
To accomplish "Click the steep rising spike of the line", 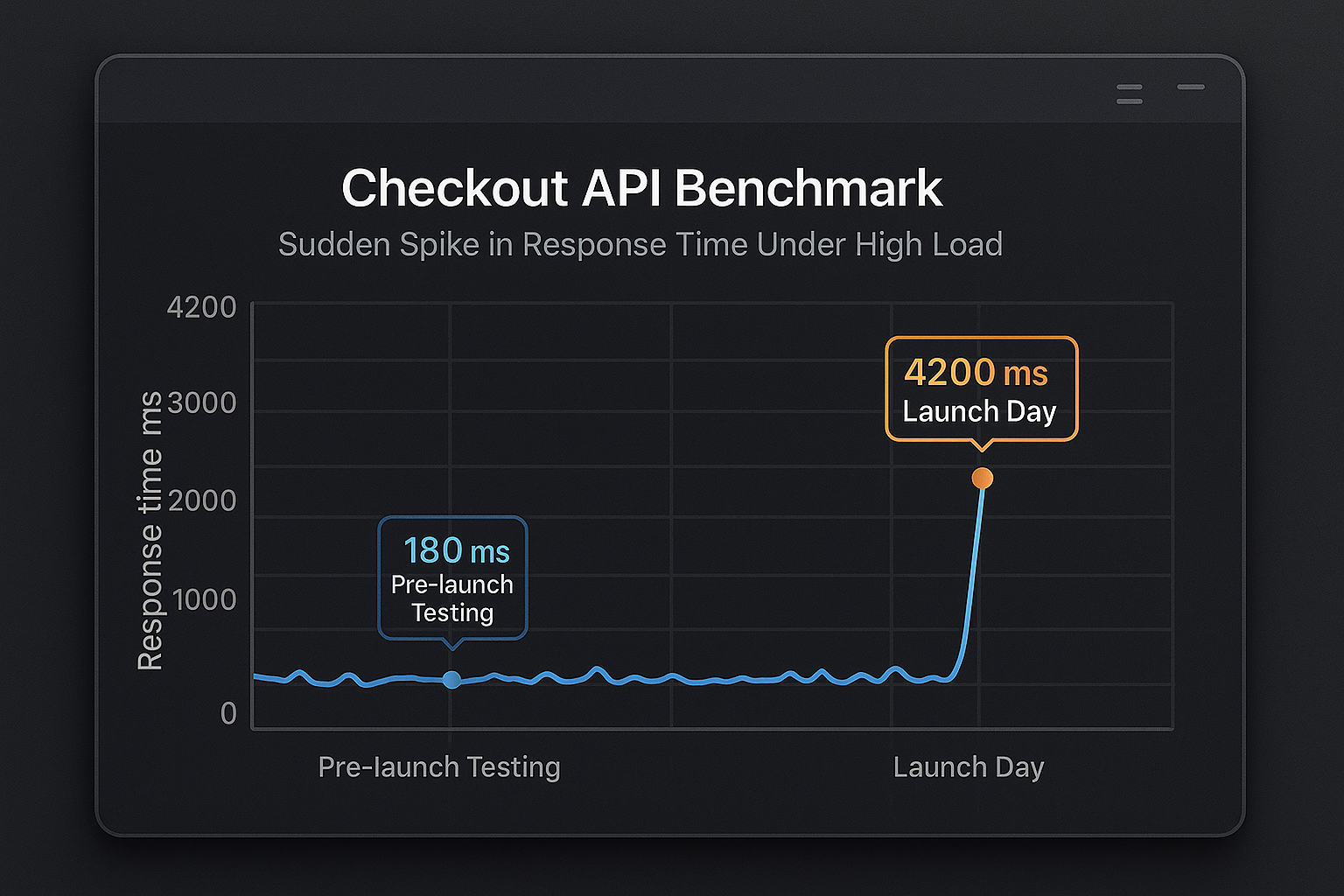I will click(969, 577).
